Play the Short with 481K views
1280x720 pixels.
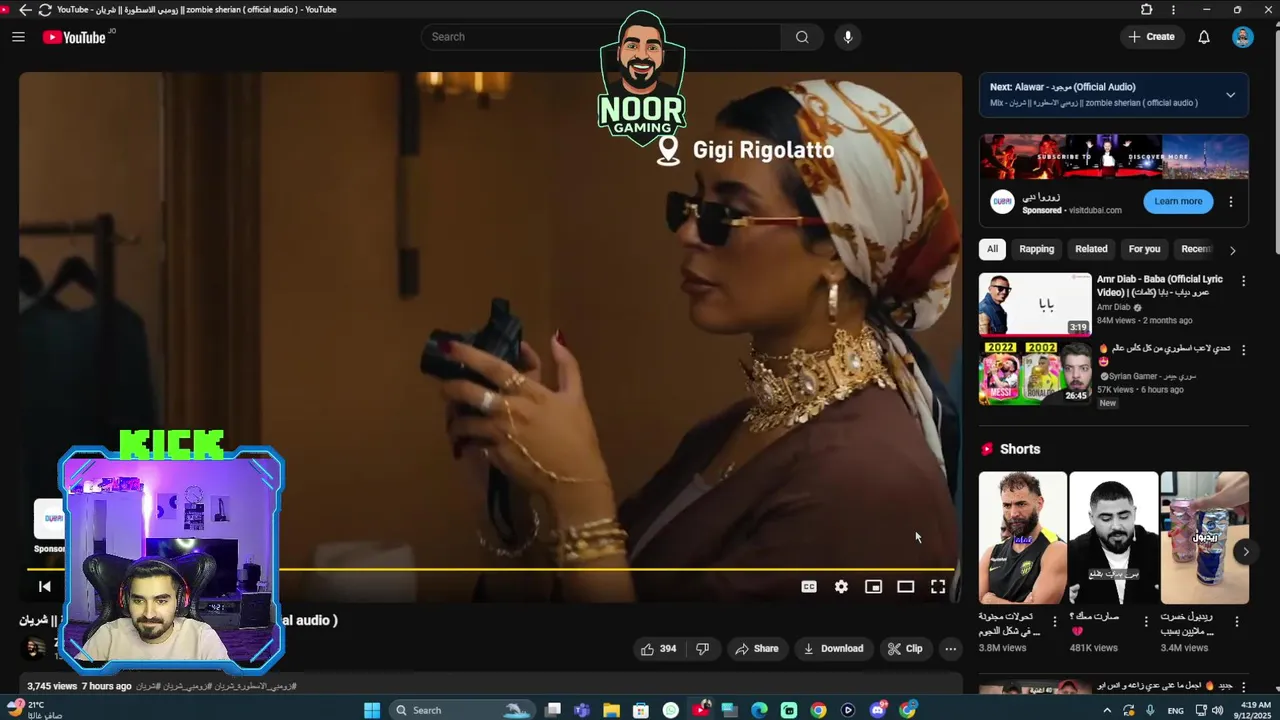tap(1113, 538)
